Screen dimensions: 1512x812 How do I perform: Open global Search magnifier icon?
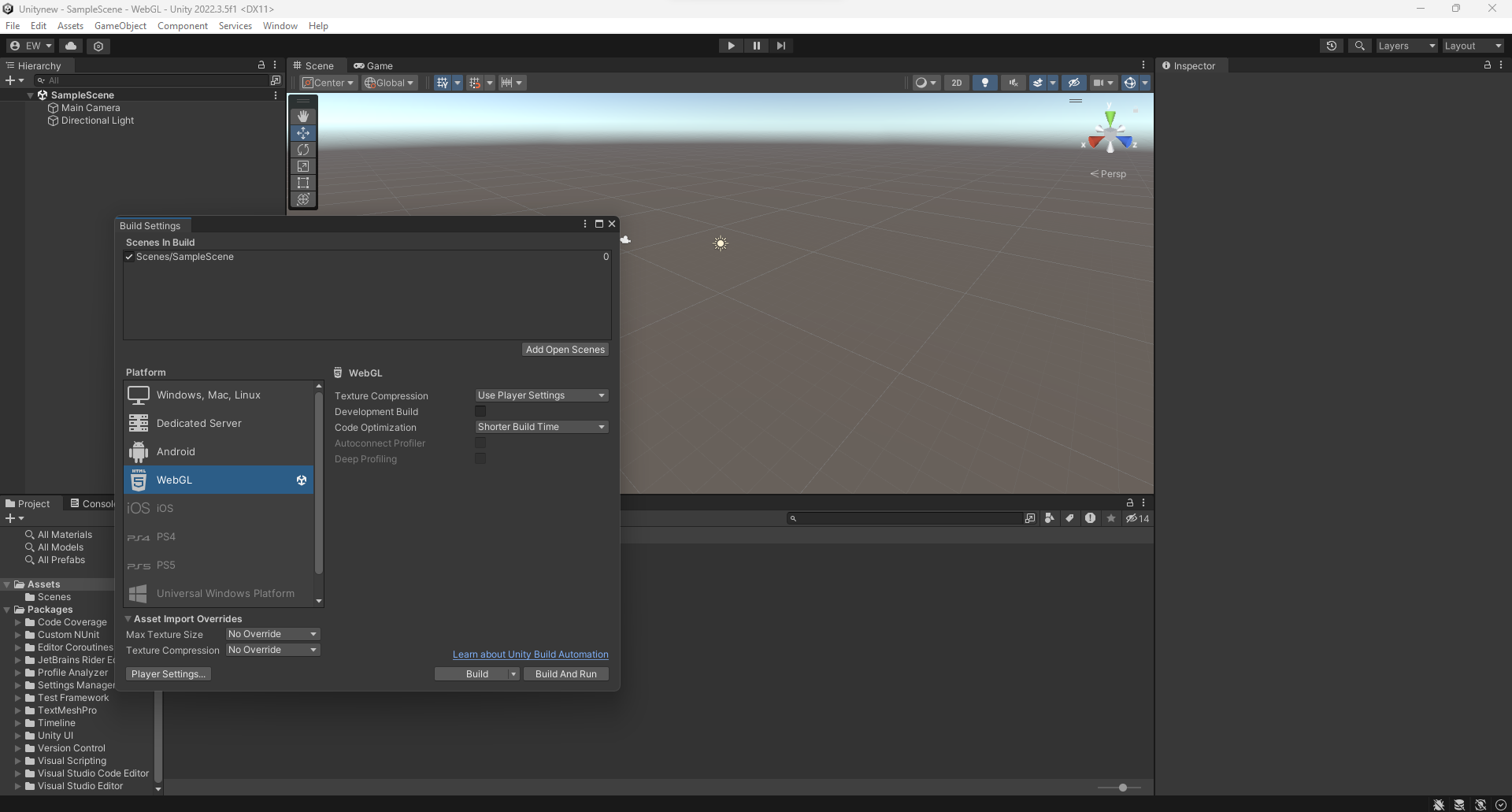click(1359, 46)
